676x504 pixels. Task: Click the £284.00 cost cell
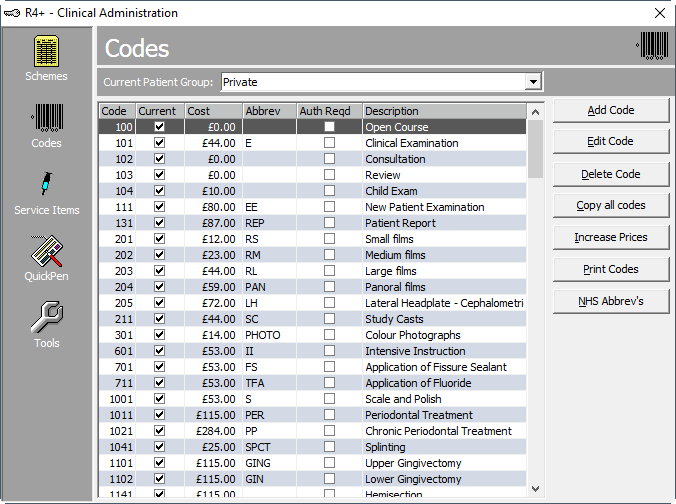(213, 431)
